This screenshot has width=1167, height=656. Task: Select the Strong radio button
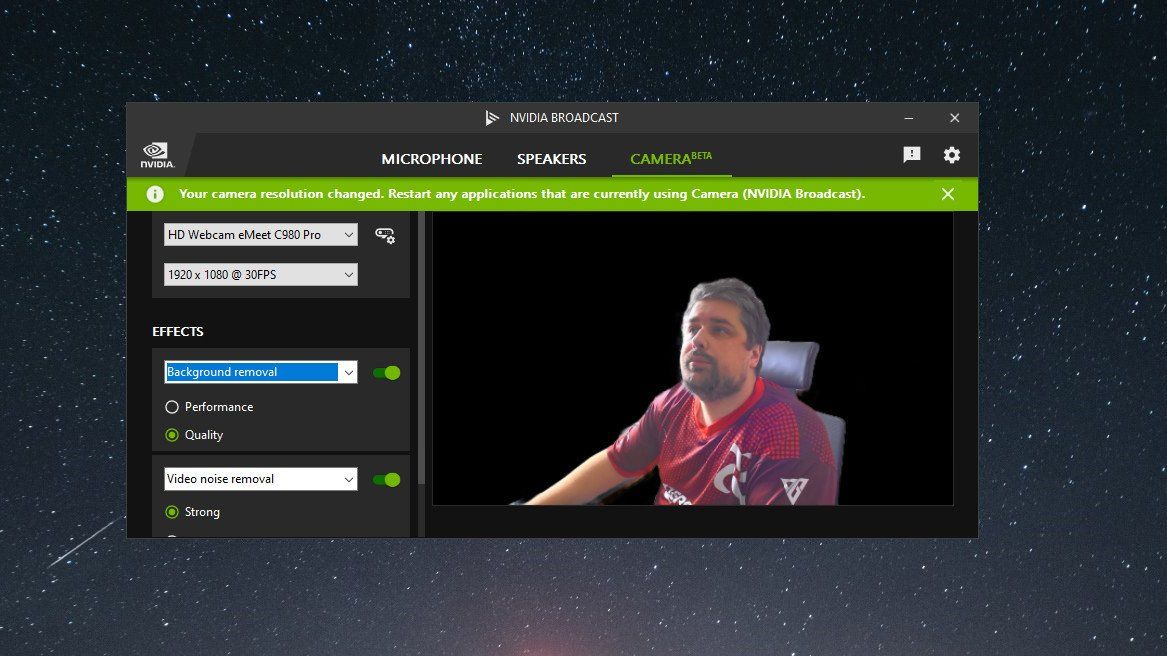pyautogui.click(x=172, y=512)
